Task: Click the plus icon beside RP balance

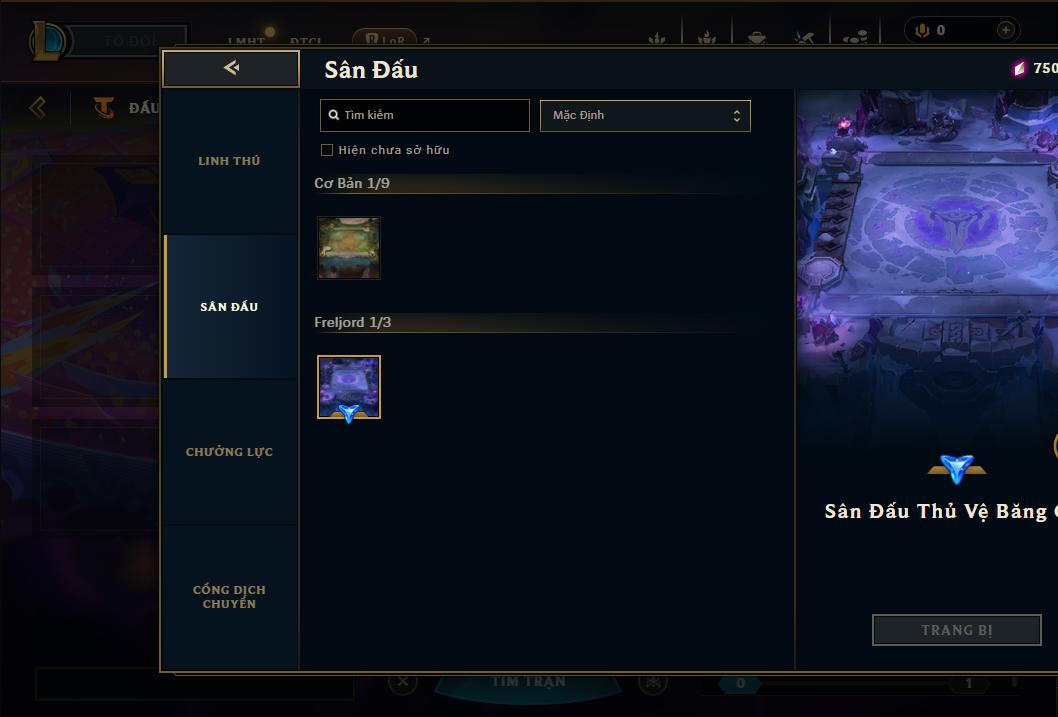Action: point(1005,30)
